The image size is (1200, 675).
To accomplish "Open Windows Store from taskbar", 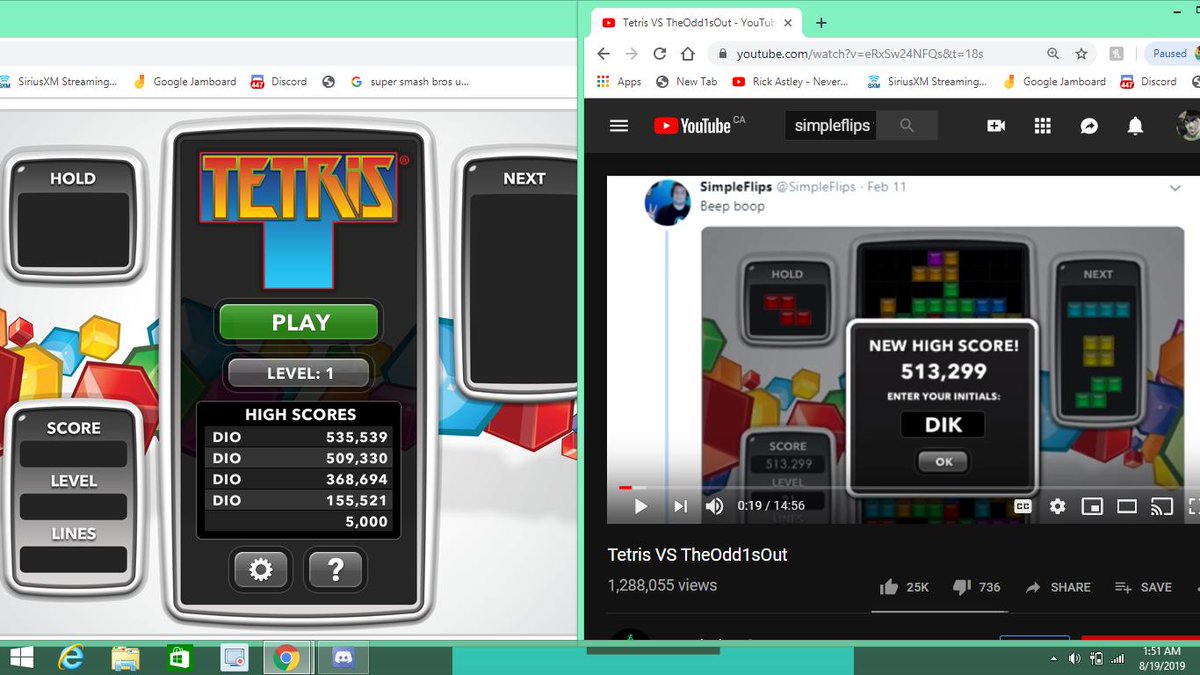I will (x=179, y=658).
